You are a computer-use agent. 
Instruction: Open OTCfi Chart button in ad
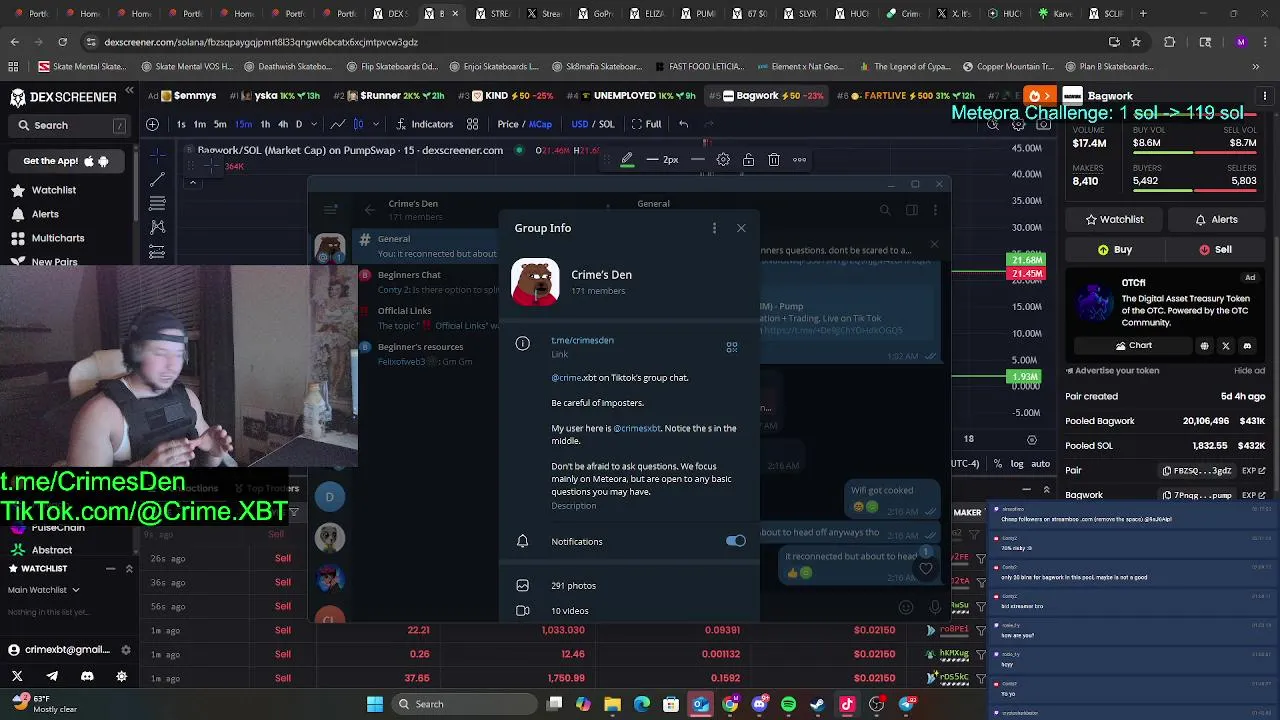[1133, 345]
